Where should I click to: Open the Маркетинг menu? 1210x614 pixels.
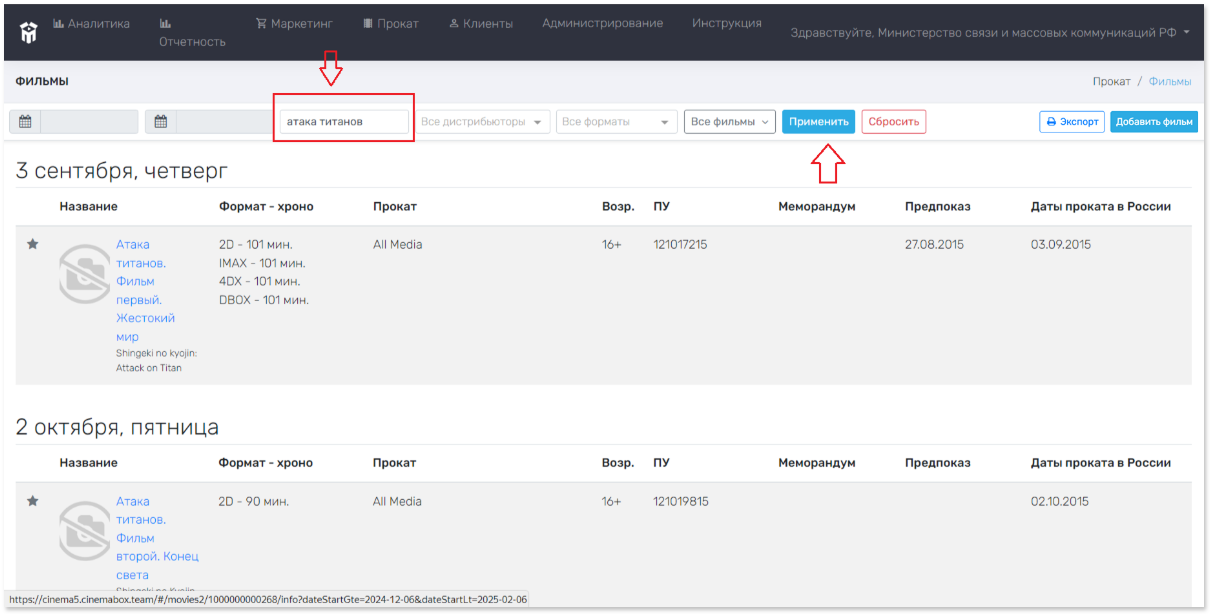click(x=294, y=23)
